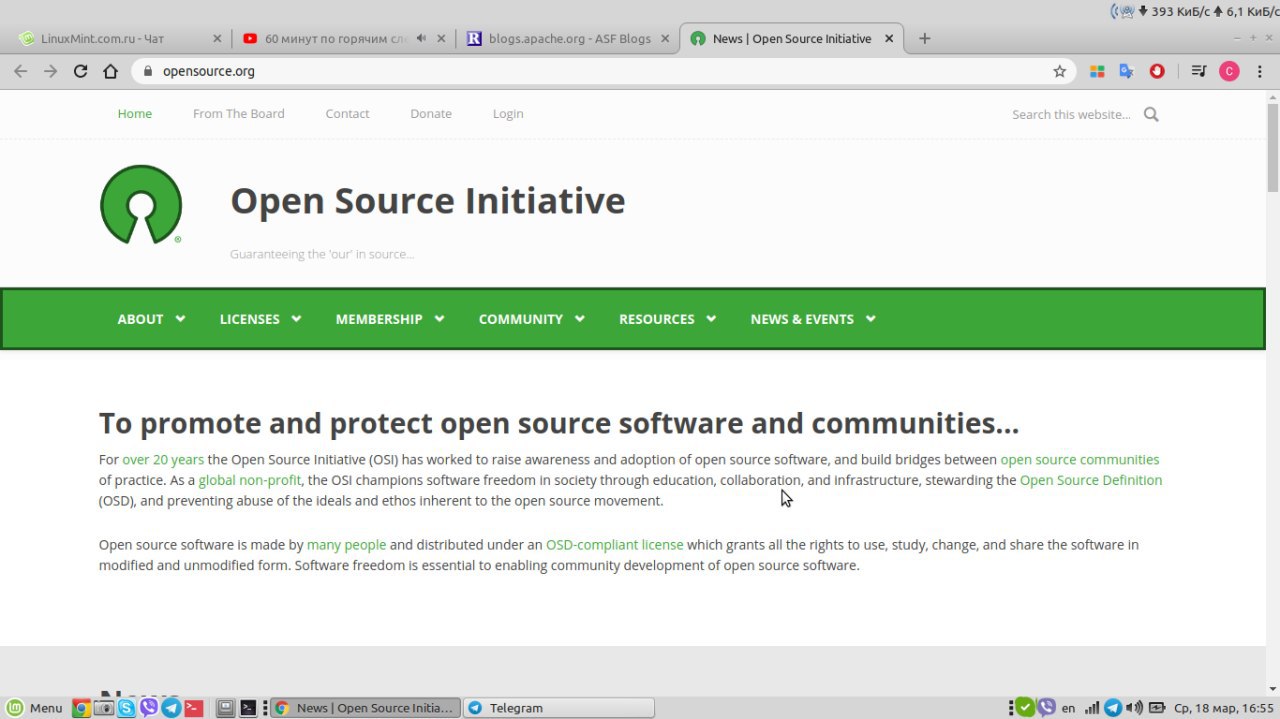Switch to the YouTube 60 минут tab
Image resolution: width=1280 pixels, height=719 pixels.
pos(345,38)
